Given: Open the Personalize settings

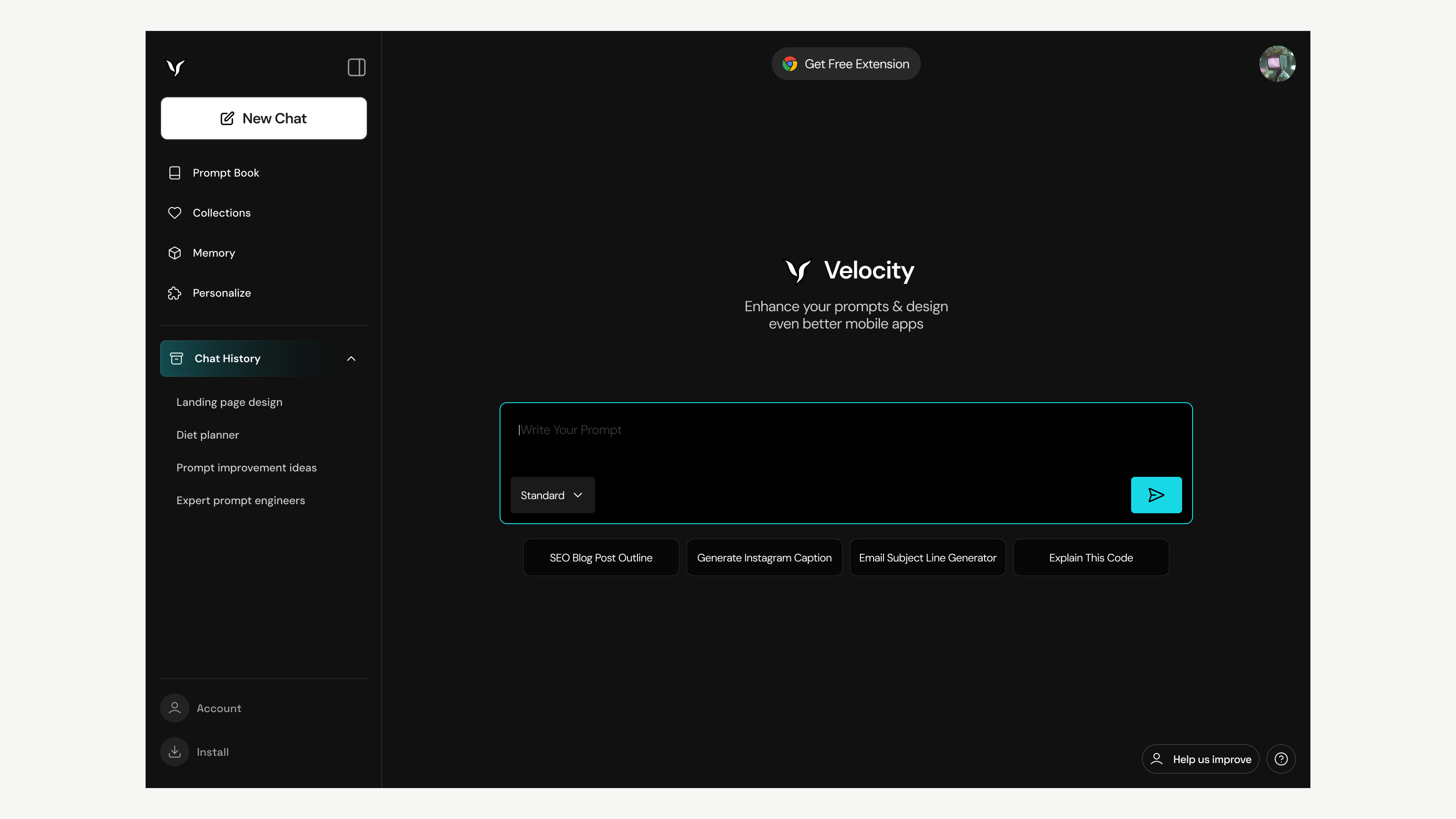Looking at the screenshot, I should [x=222, y=293].
